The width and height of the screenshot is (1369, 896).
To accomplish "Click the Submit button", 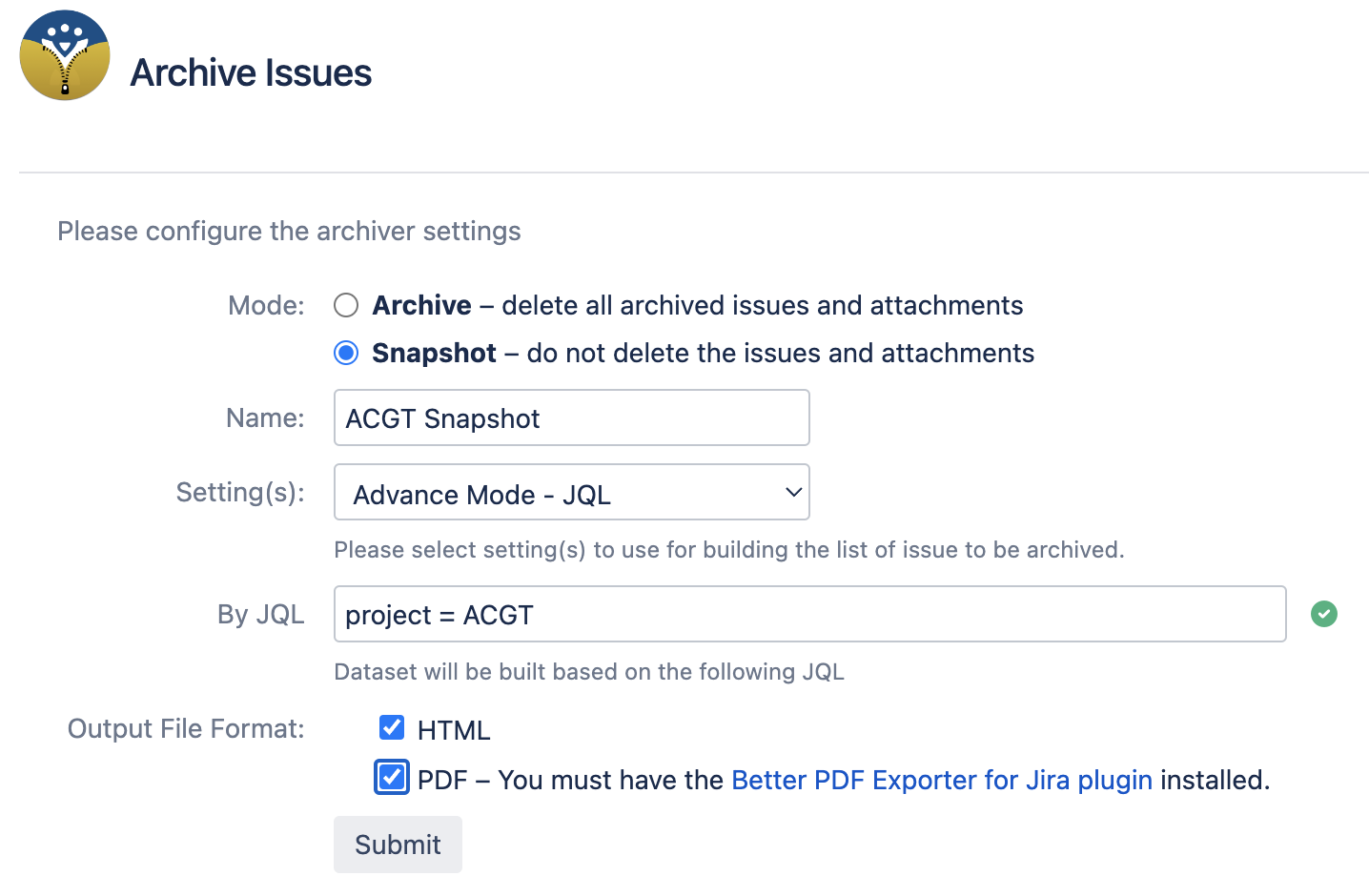I will point(398,845).
